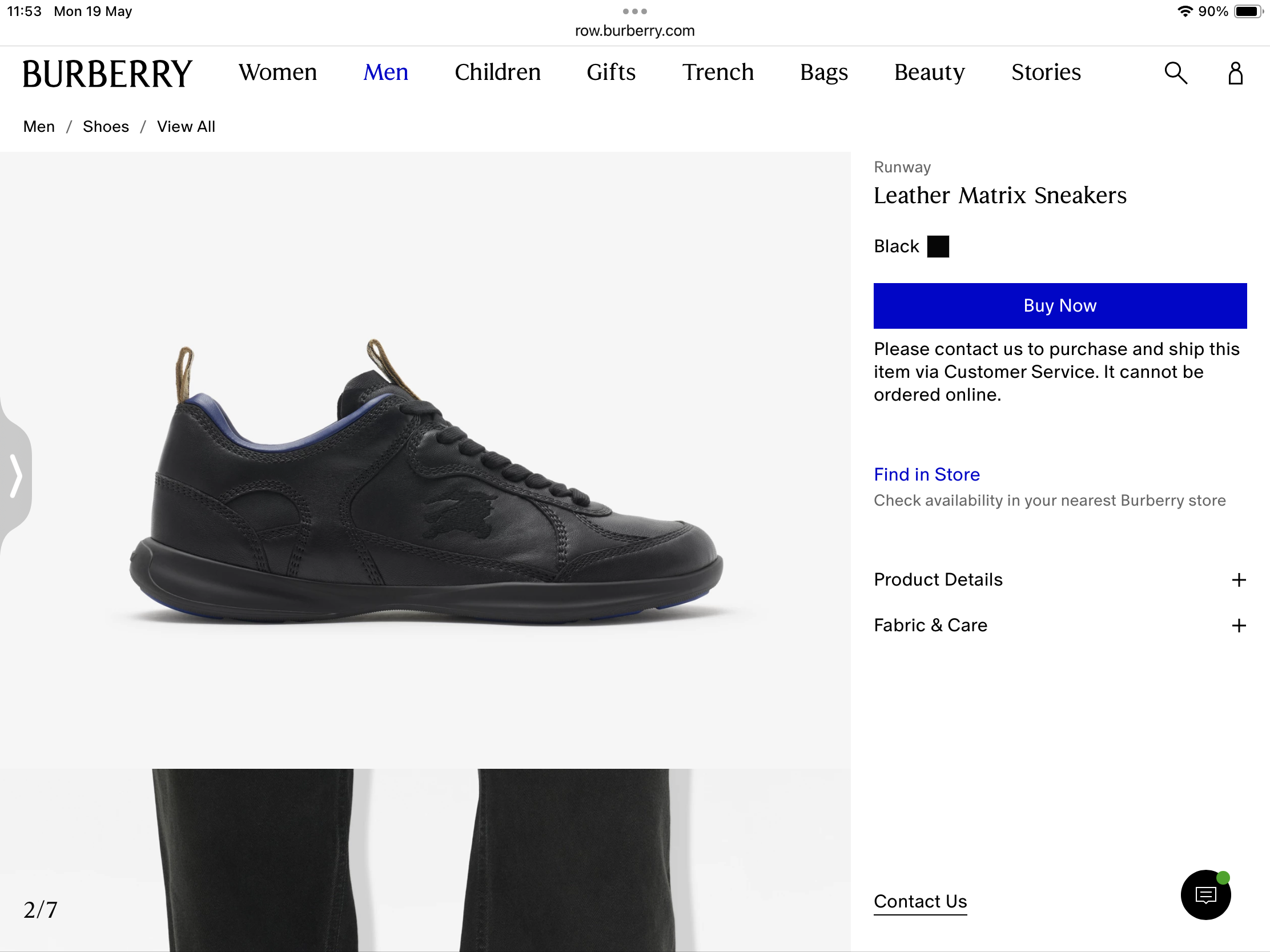Open the shopping bag icon
Viewport: 1270px width, 952px height.
(x=1235, y=74)
